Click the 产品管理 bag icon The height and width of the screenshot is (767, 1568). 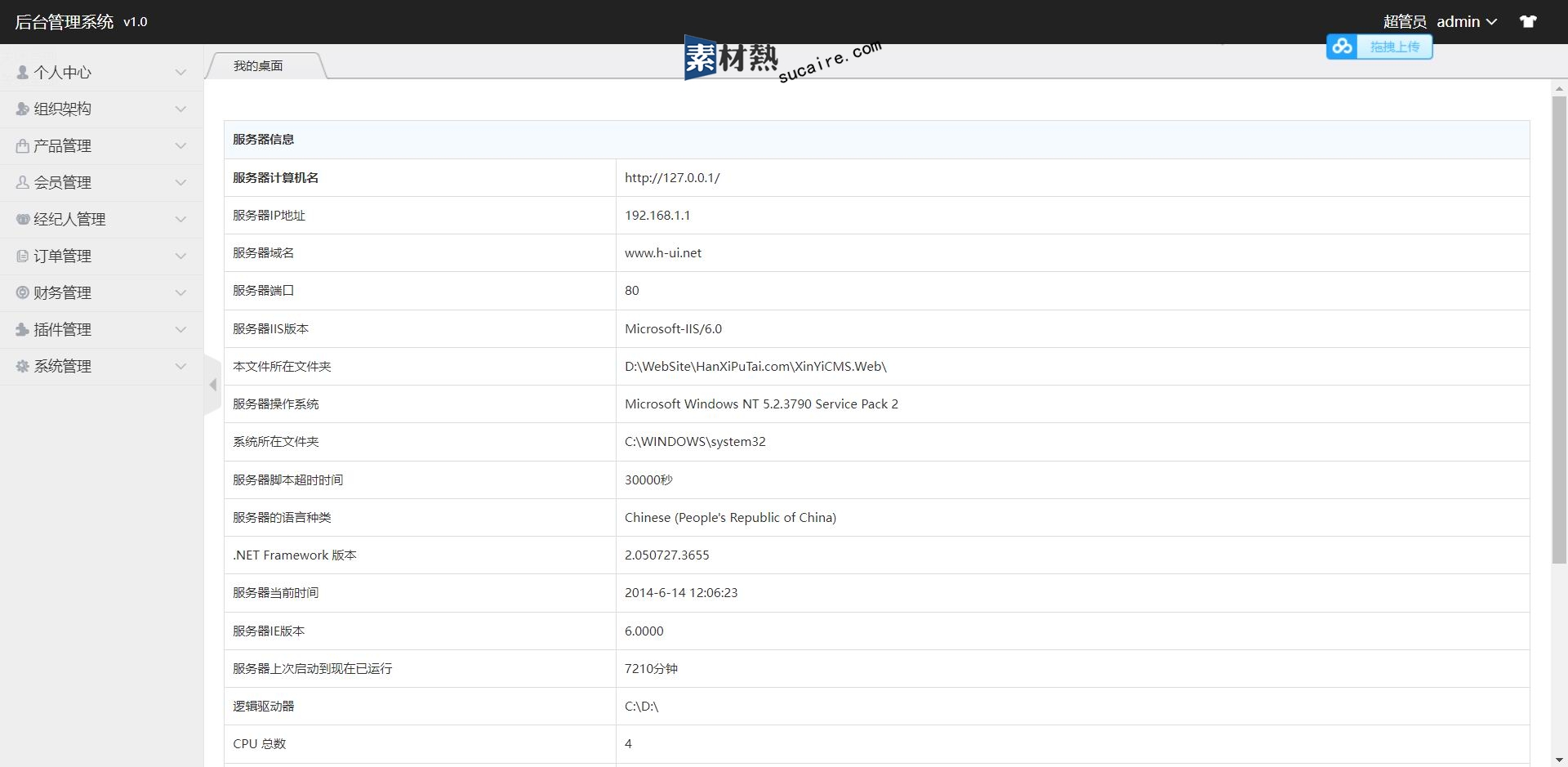(x=23, y=145)
